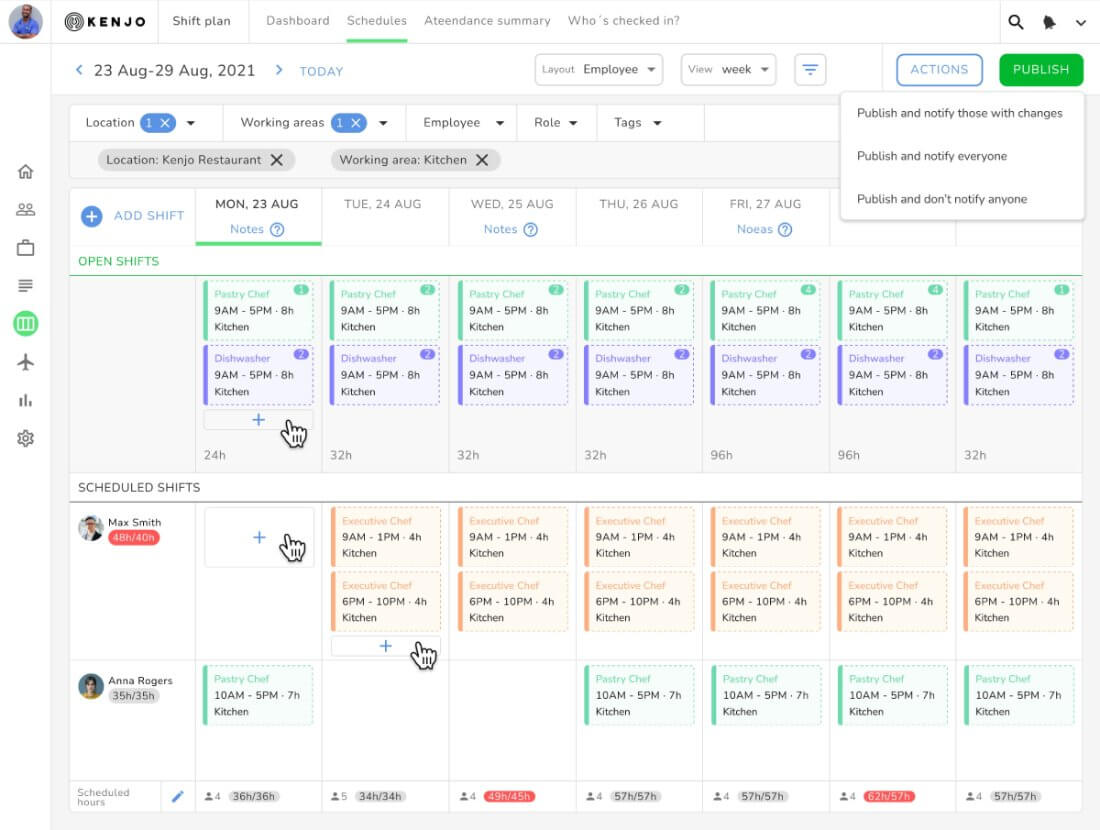Open the View week dropdown
Screen dimensions: 1100x830
728,70
